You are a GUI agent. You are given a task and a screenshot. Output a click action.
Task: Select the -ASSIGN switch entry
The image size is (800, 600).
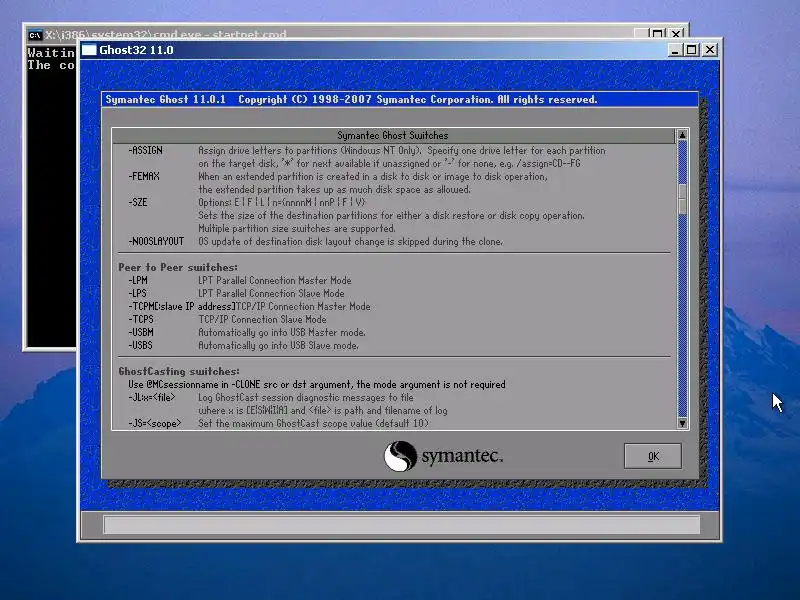pyautogui.click(x=145, y=151)
